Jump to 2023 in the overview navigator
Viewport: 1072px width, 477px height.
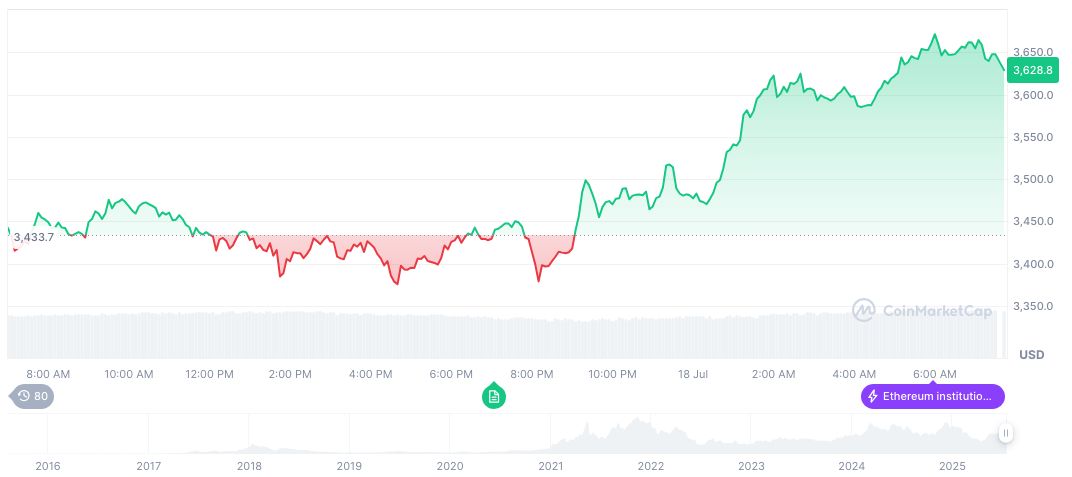[x=751, y=466]
